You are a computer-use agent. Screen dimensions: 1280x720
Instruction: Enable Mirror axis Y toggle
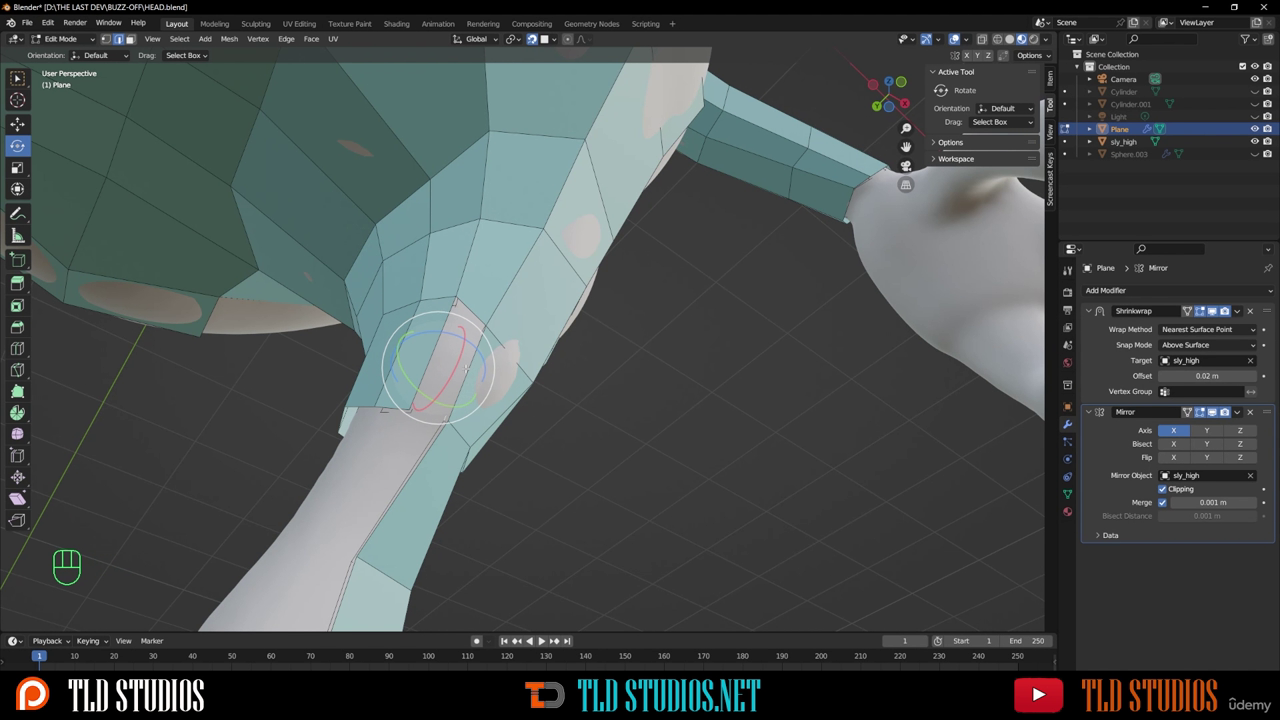[1206, 430]
